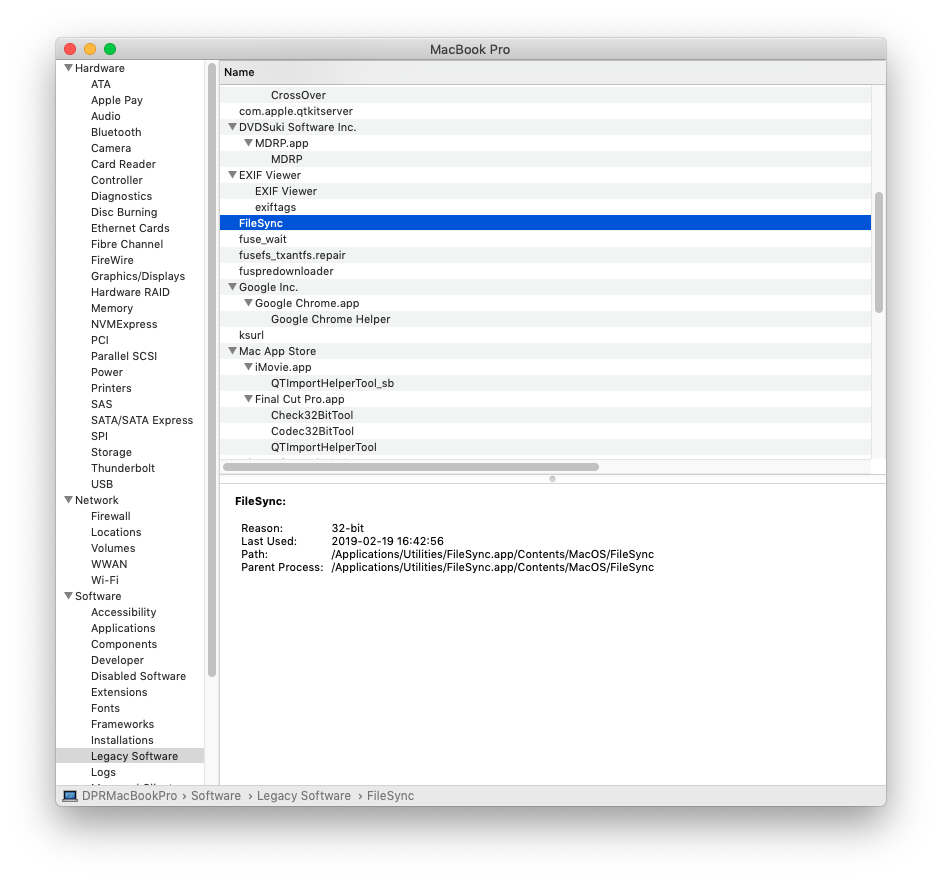Click the list's horizontal scrollbar
The width and height of the screenshot is (942, 880).
[x=411, y=467]
